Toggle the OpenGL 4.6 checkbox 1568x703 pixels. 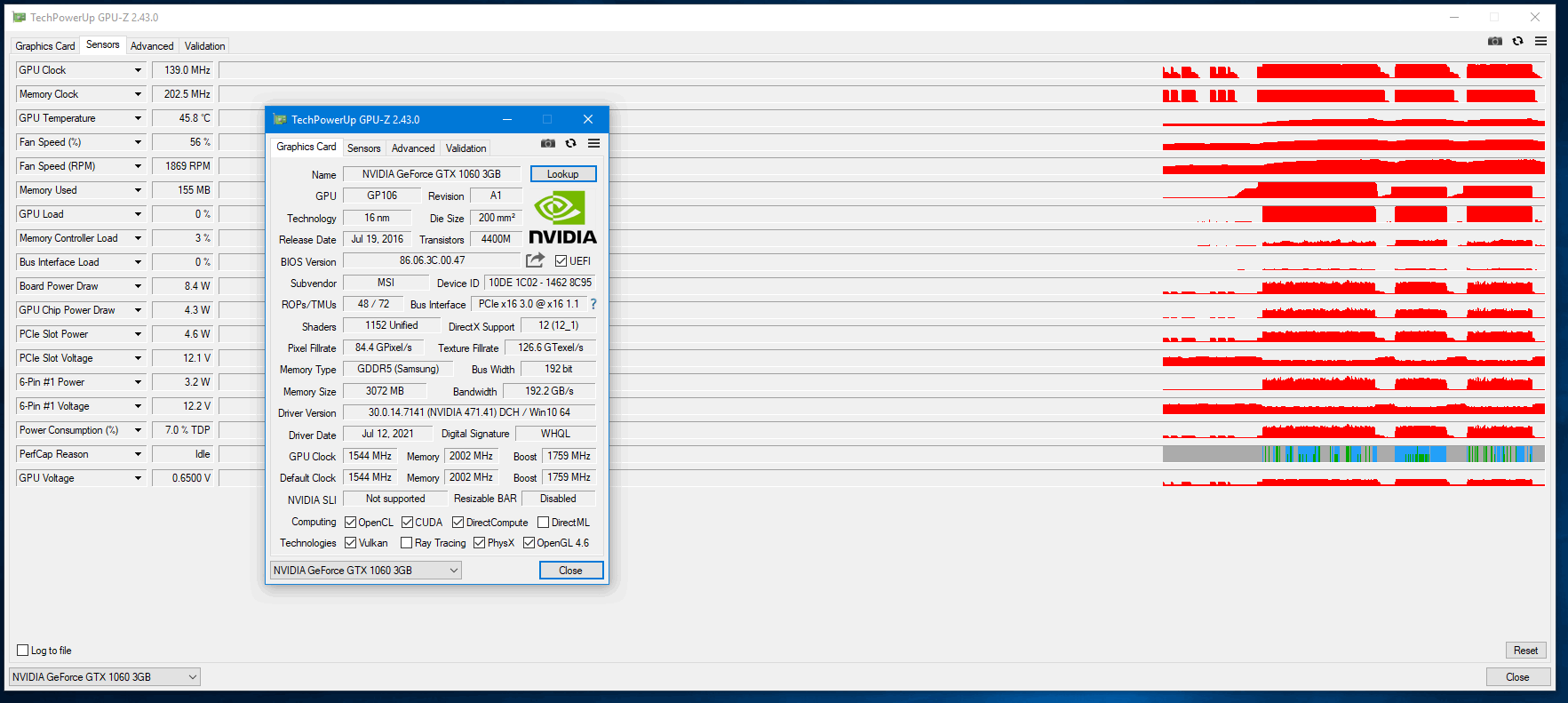tap(529, 543)
